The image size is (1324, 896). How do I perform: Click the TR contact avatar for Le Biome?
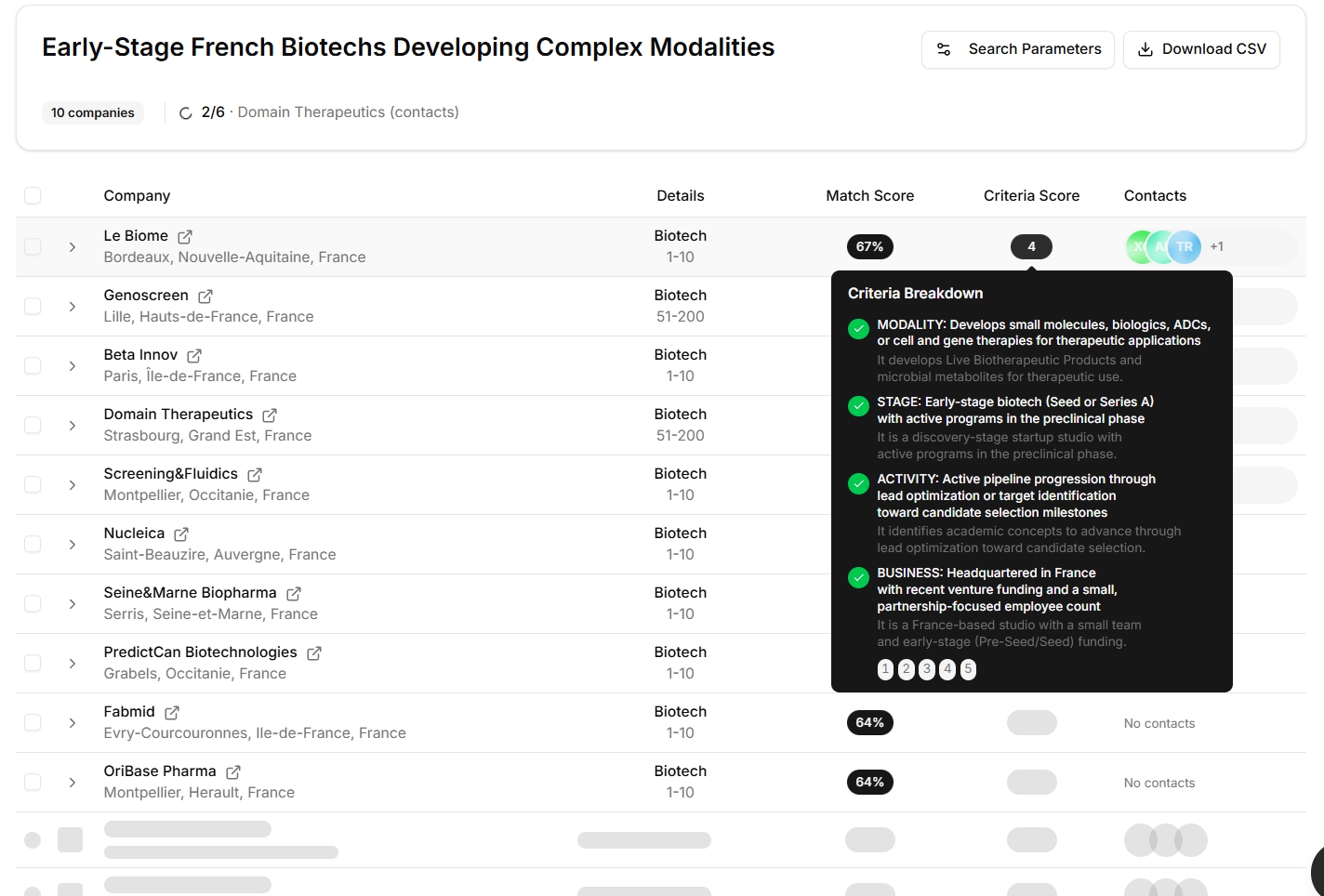tap(1184, 246)
